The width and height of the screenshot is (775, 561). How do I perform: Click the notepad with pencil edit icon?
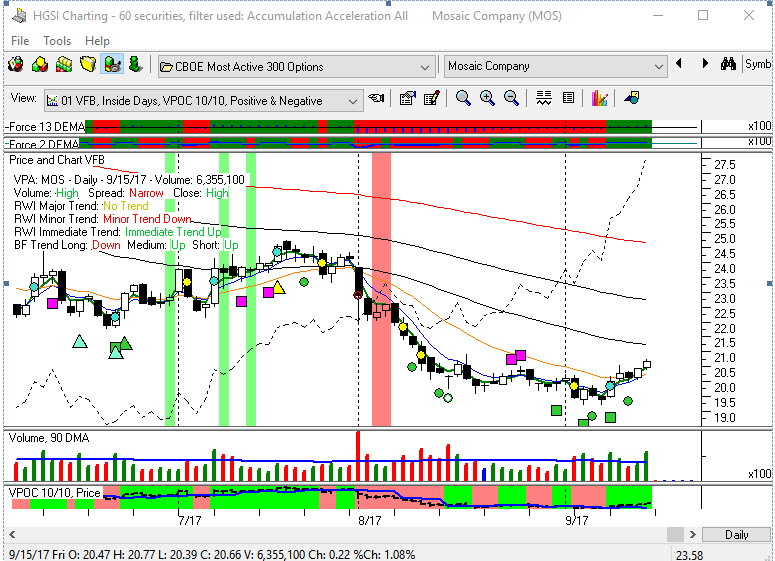[431, 98]
